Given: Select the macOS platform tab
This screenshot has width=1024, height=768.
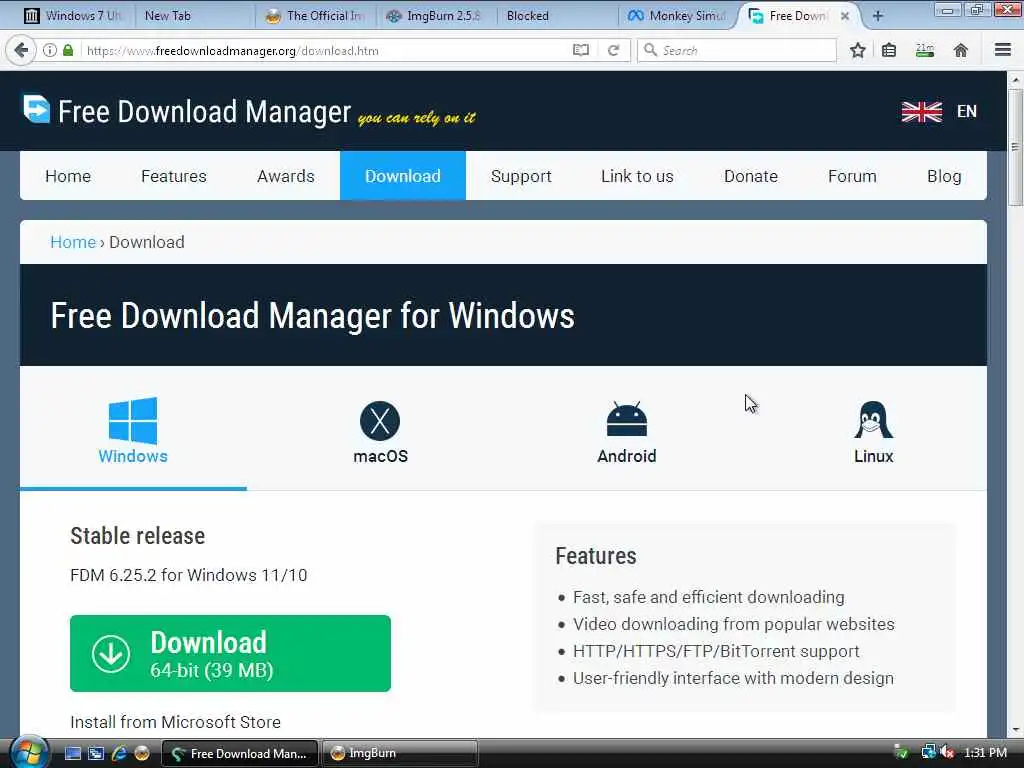Looking at the screenshot, I should [380, 432].
